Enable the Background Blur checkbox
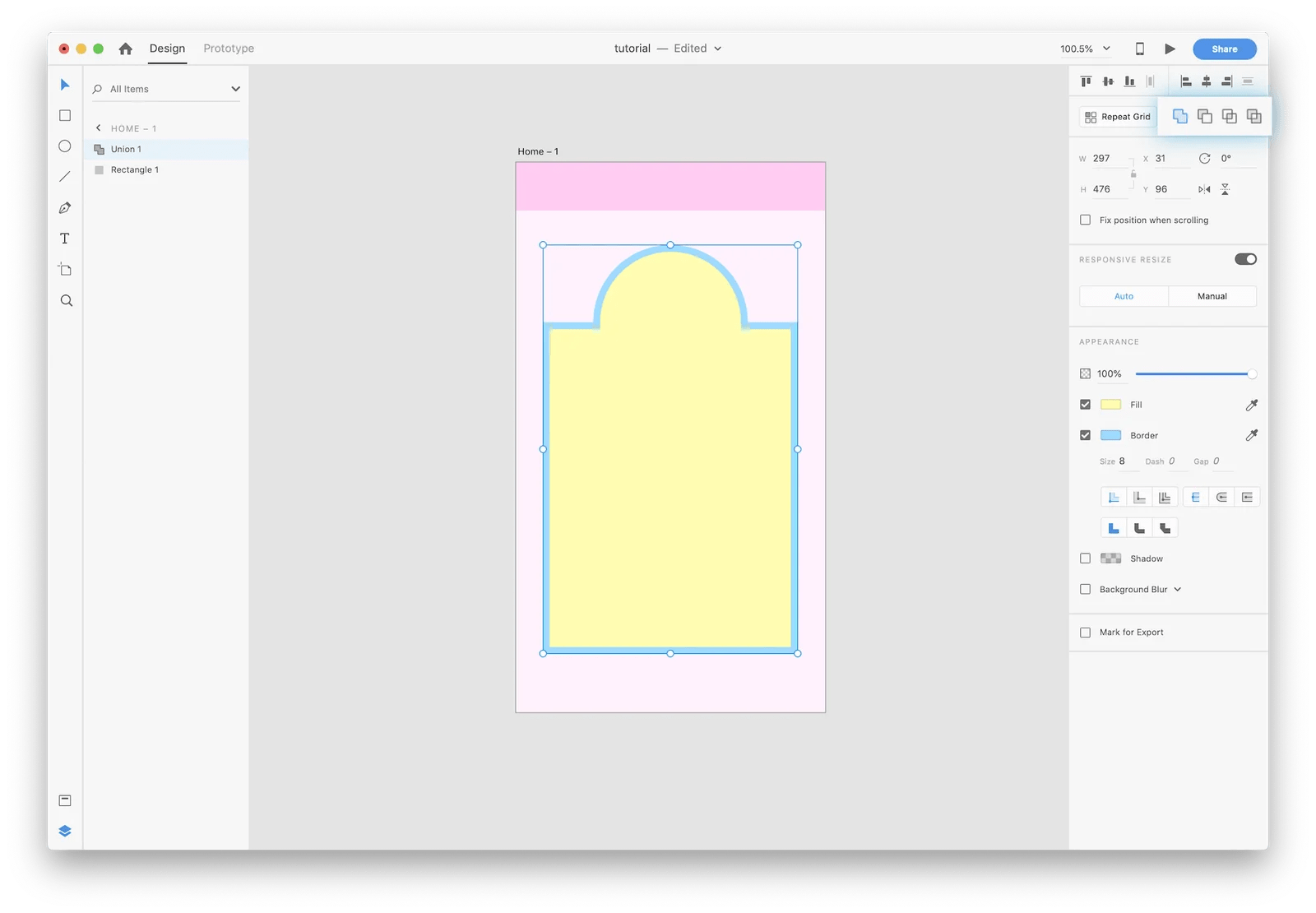1316x913 pixels. tap(1086, 589)
